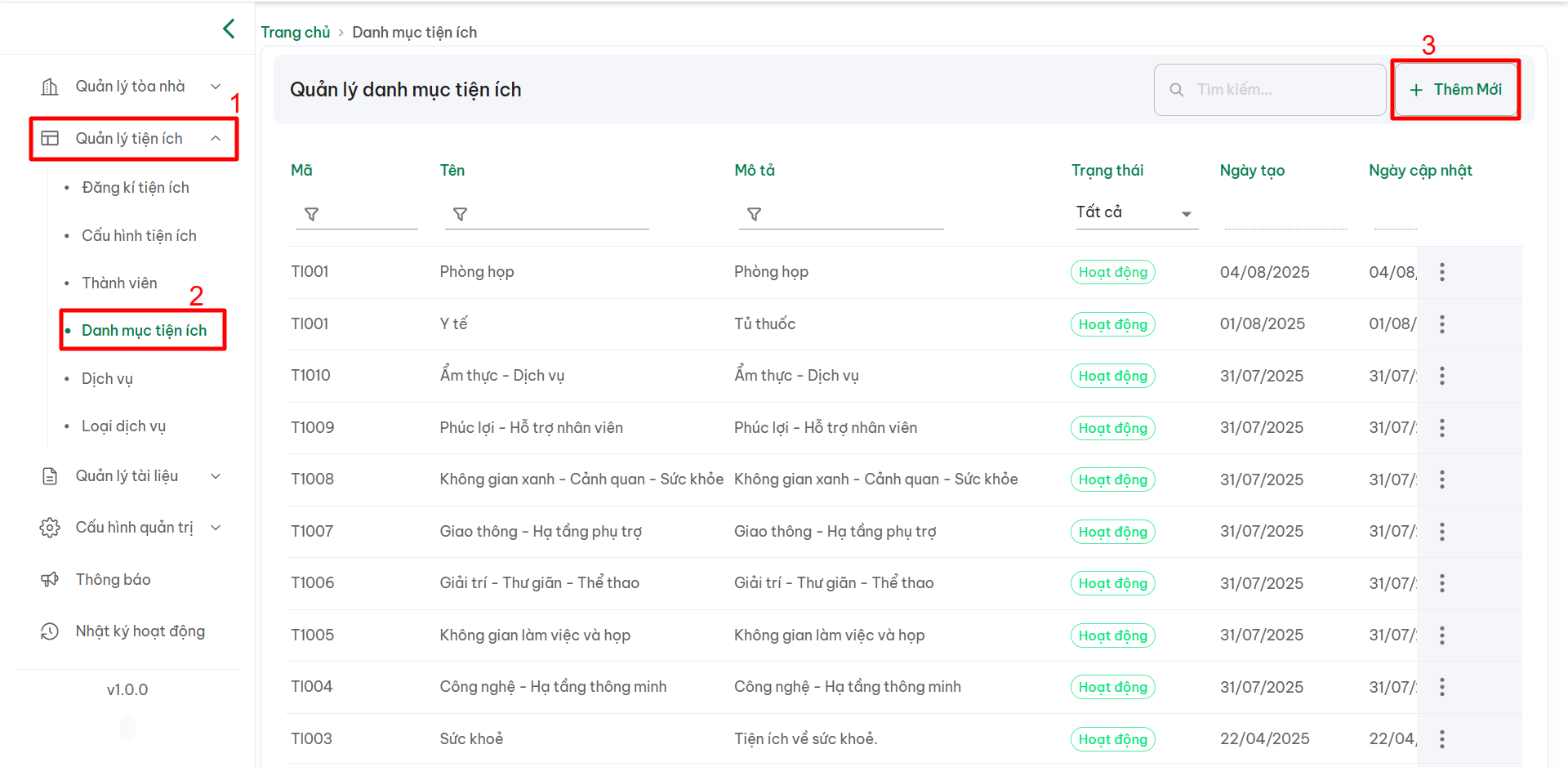The height and width of the screenshot is (767, 1568).
Task: Click the filter funnel icon under Mô tả
Action: pos(754,214)
